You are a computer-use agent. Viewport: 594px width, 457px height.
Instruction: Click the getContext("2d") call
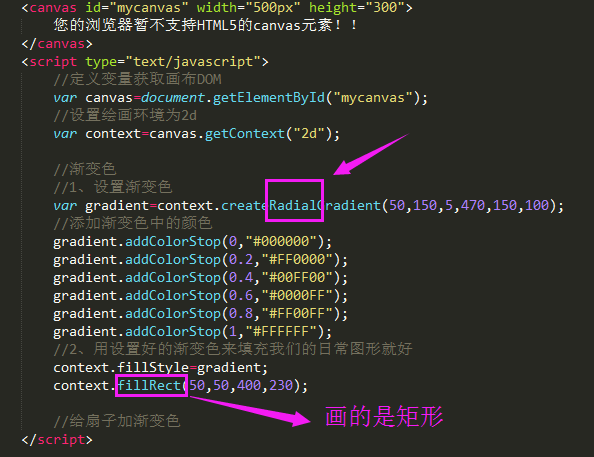tap(268, 134)
